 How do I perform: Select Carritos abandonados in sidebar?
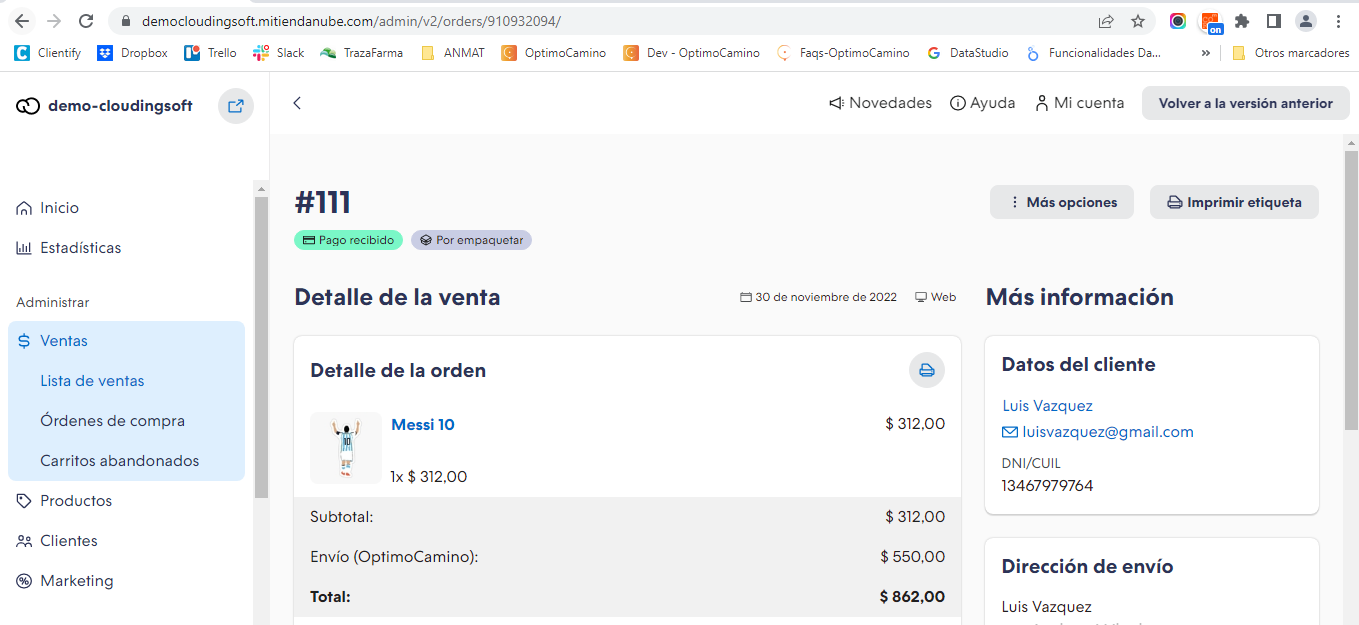(119, 461)
